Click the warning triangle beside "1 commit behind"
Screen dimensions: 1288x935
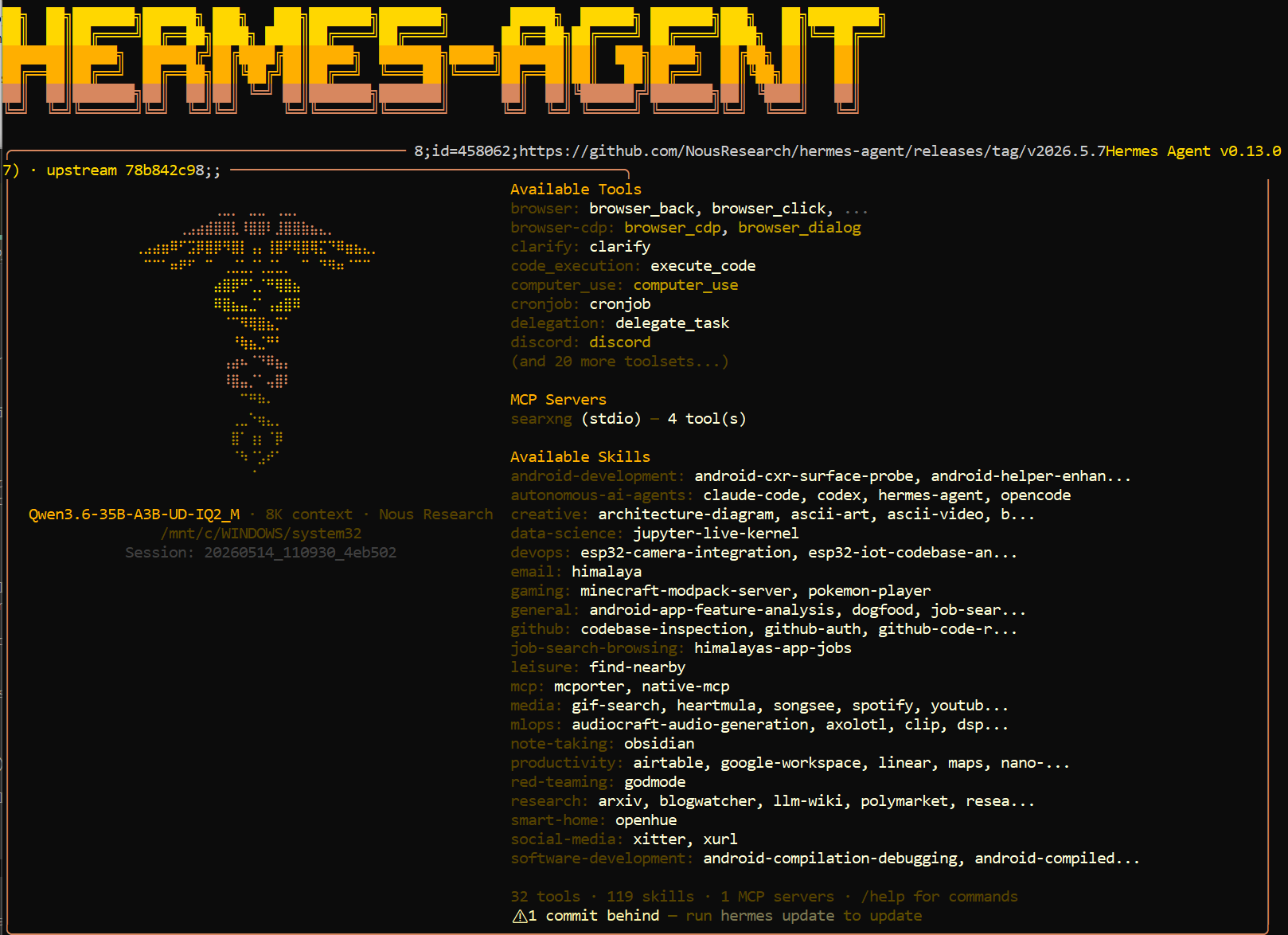pyautogui.click(x=519, y=916)
